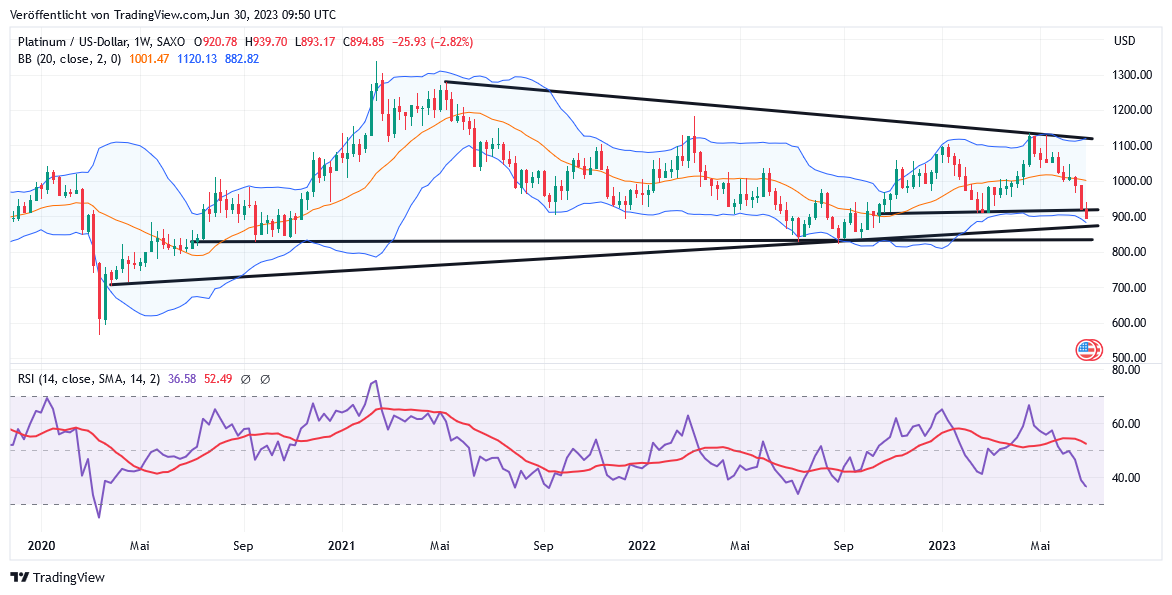Open the BB (20, close, 2, 0) indicator legend
1172x595 pixels.
point(69,59)
